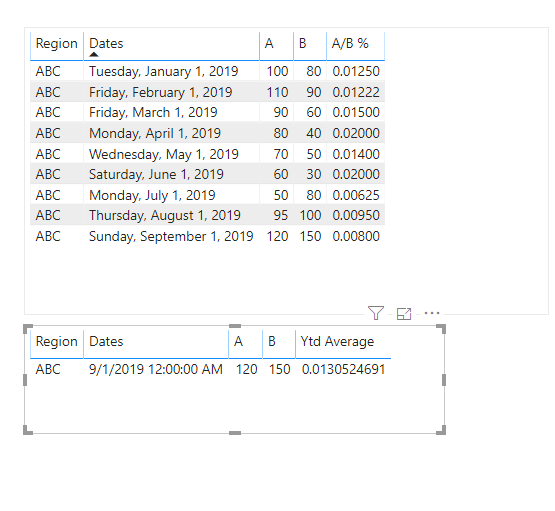Select the bottom-right resize handle of the bottom visual
The width and height of the screenshot is (555, 511).
point(441,430)
